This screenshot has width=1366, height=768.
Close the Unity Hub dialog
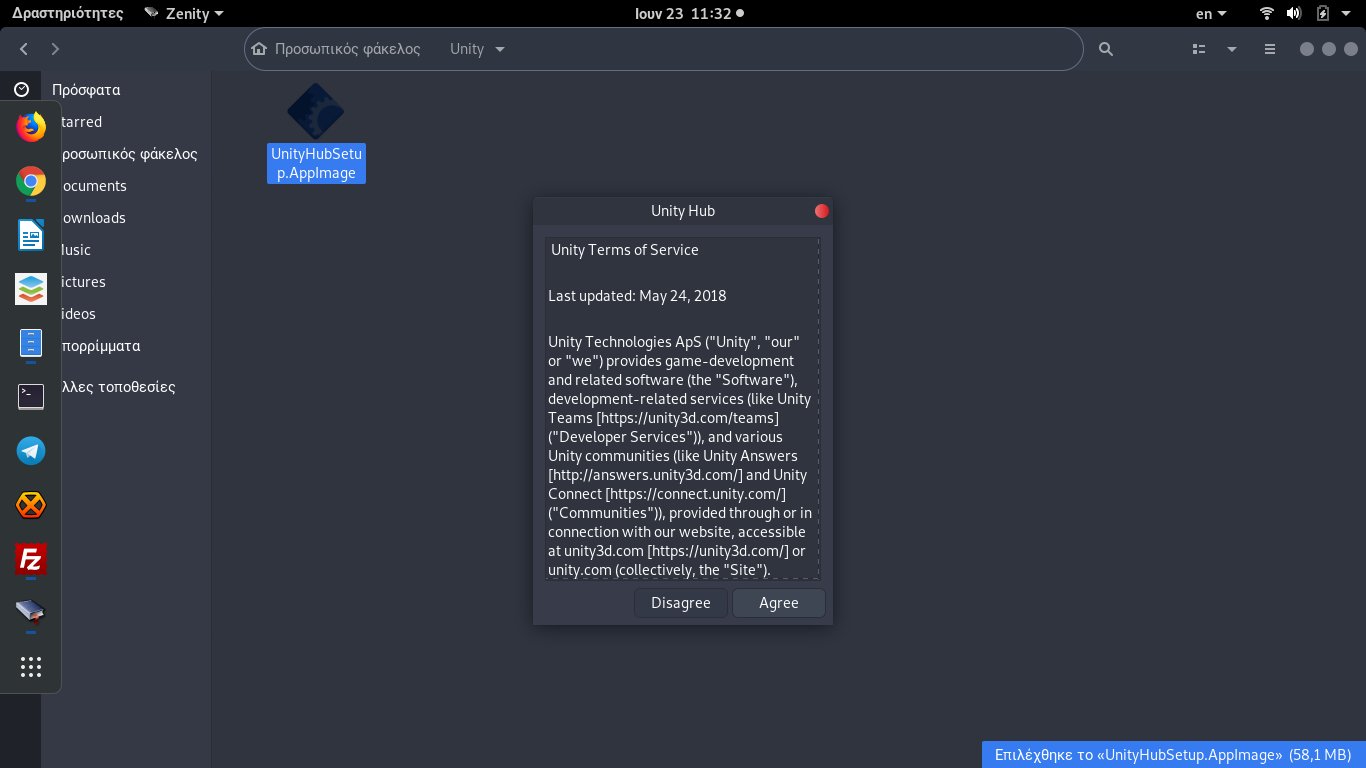[822, 211]
